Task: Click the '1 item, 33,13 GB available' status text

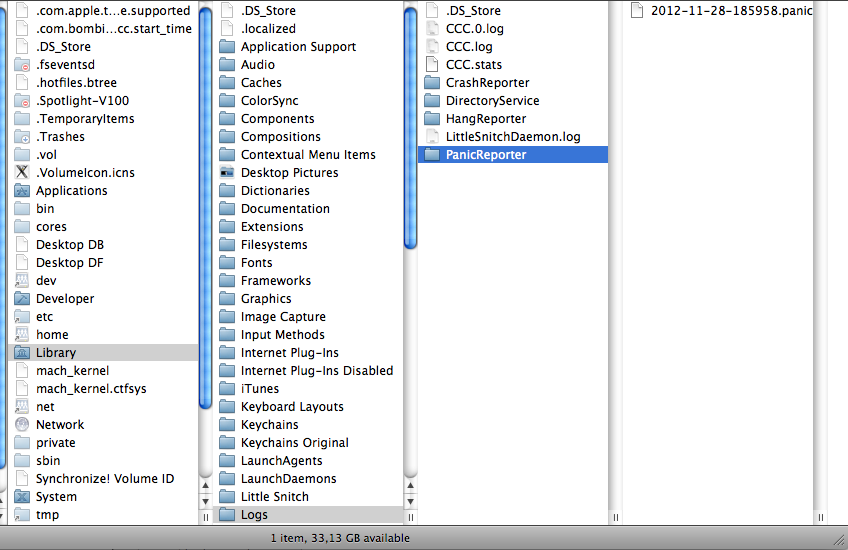Action: click(340, 538)
